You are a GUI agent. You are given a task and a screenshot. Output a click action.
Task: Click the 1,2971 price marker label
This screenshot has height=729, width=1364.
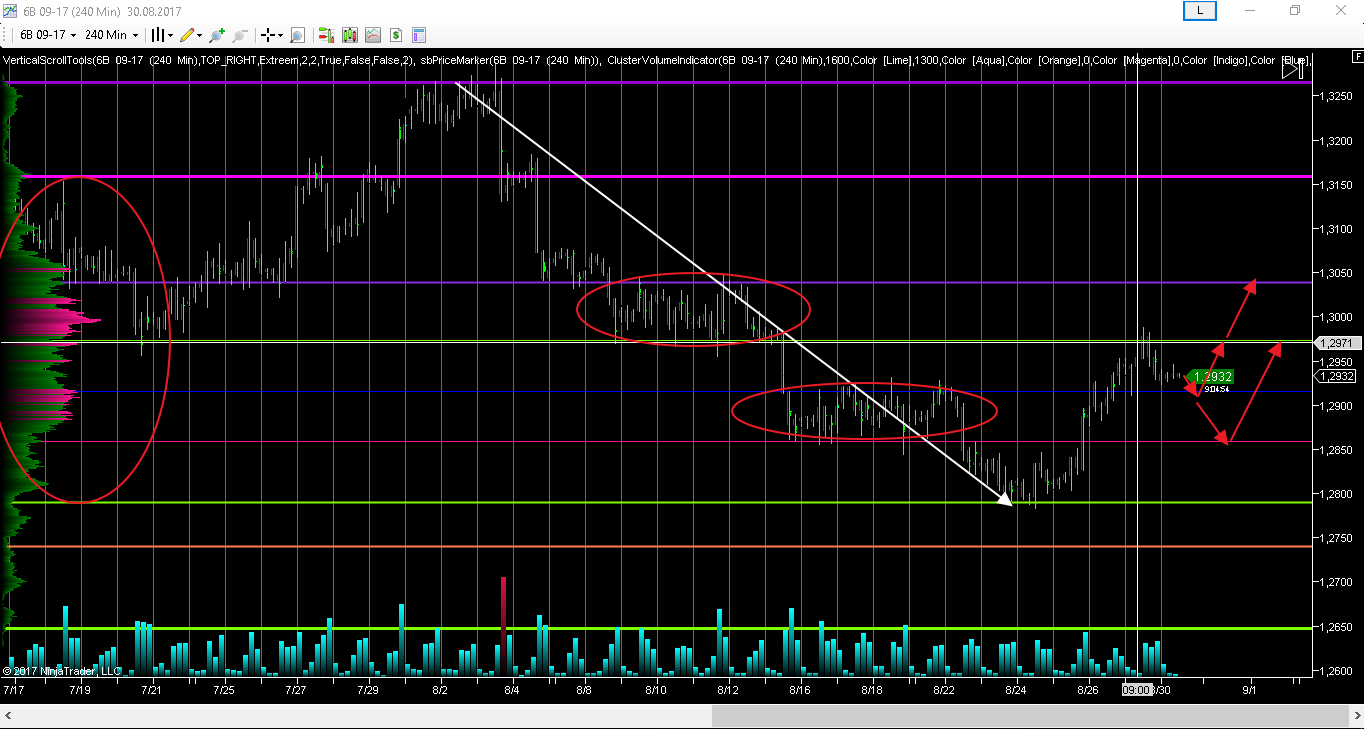1337,343
